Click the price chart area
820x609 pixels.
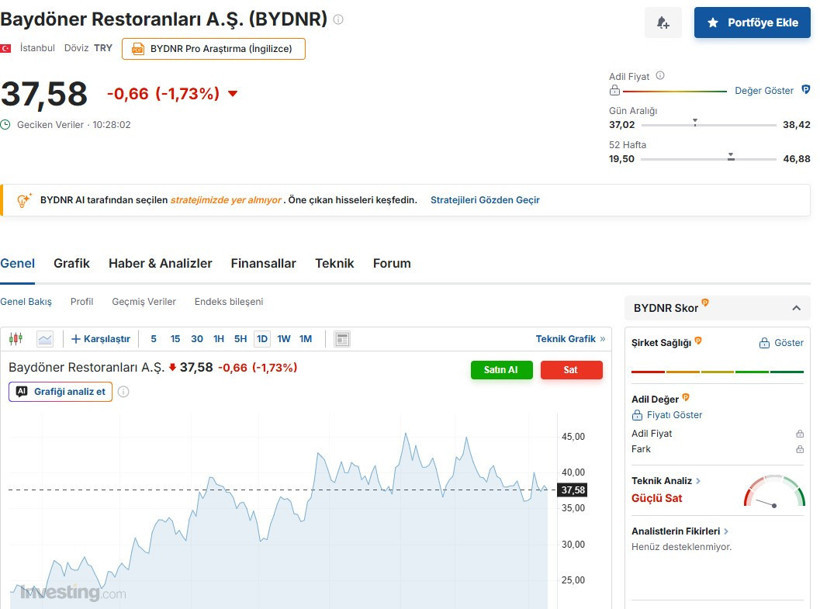tap(282, 511)
